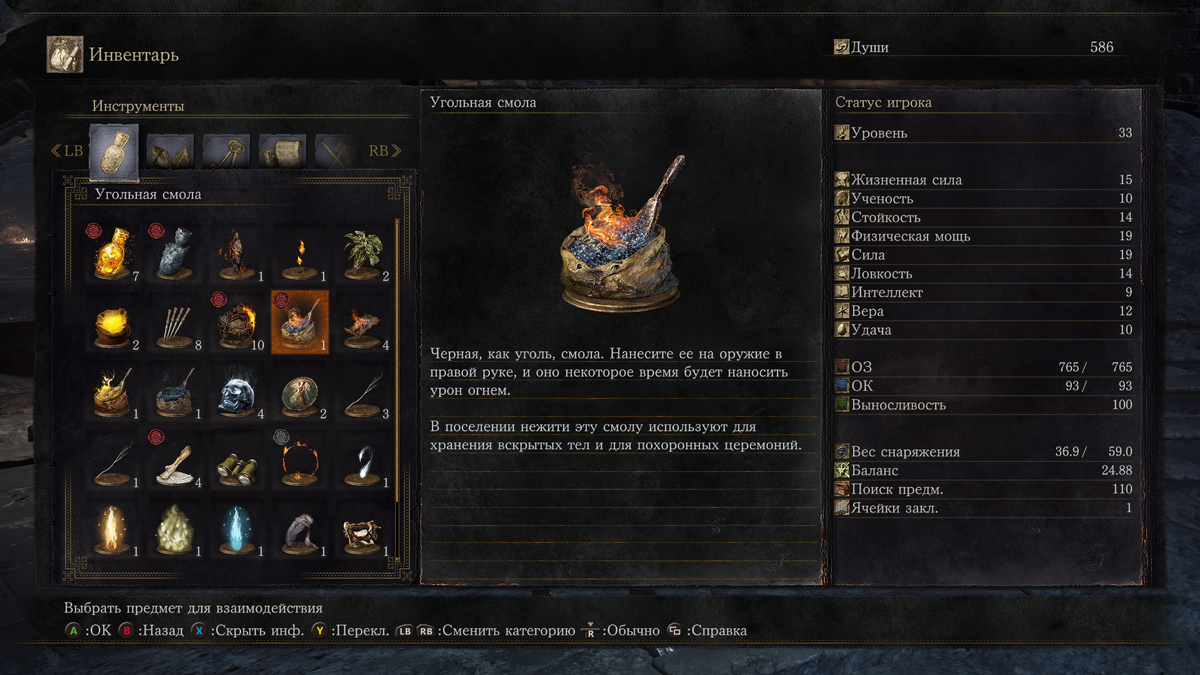Choose the firebomb item with count 10
1200x675 pixels.
click(237, 322)
